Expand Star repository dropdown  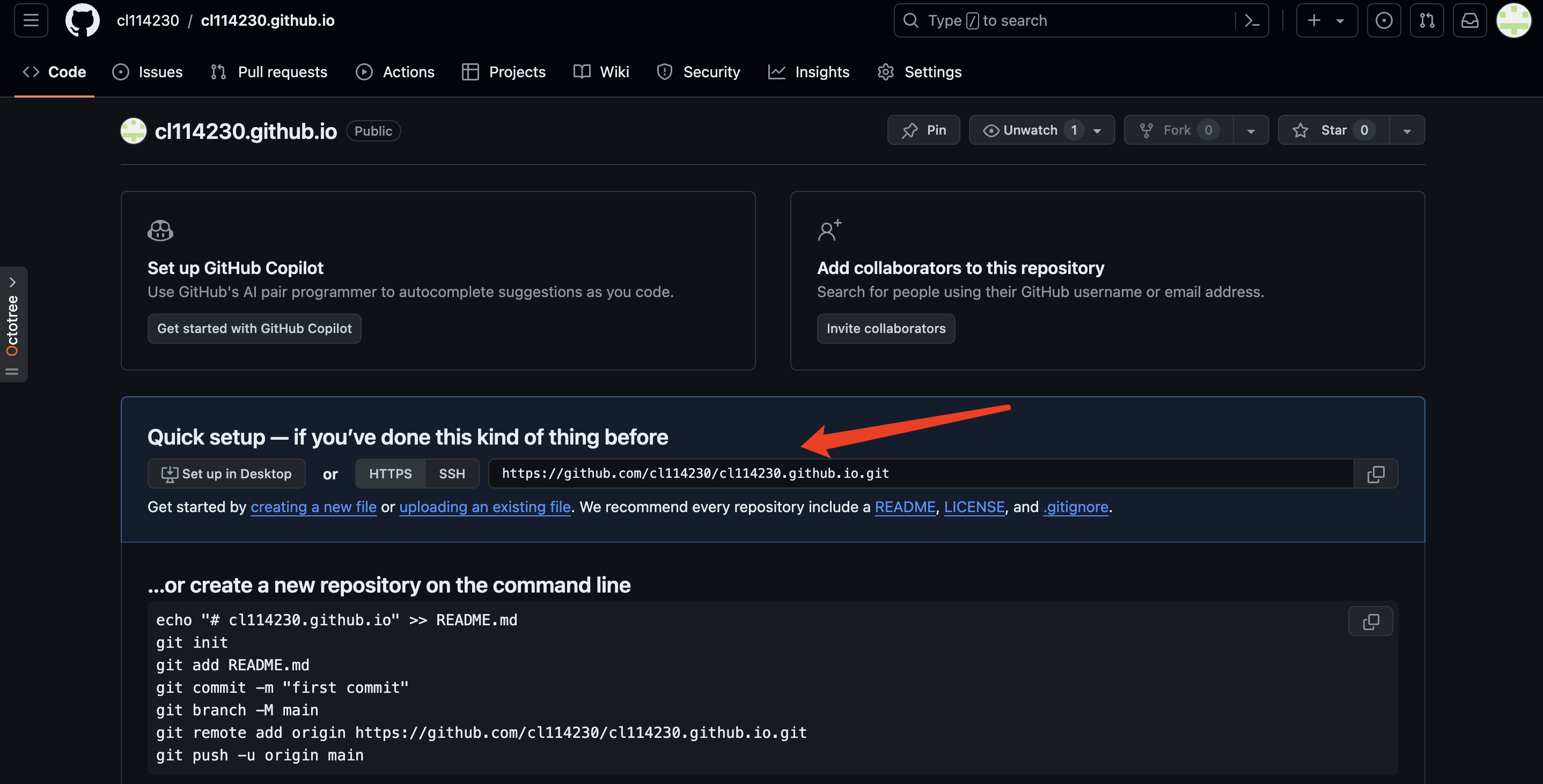[1407, 129]
